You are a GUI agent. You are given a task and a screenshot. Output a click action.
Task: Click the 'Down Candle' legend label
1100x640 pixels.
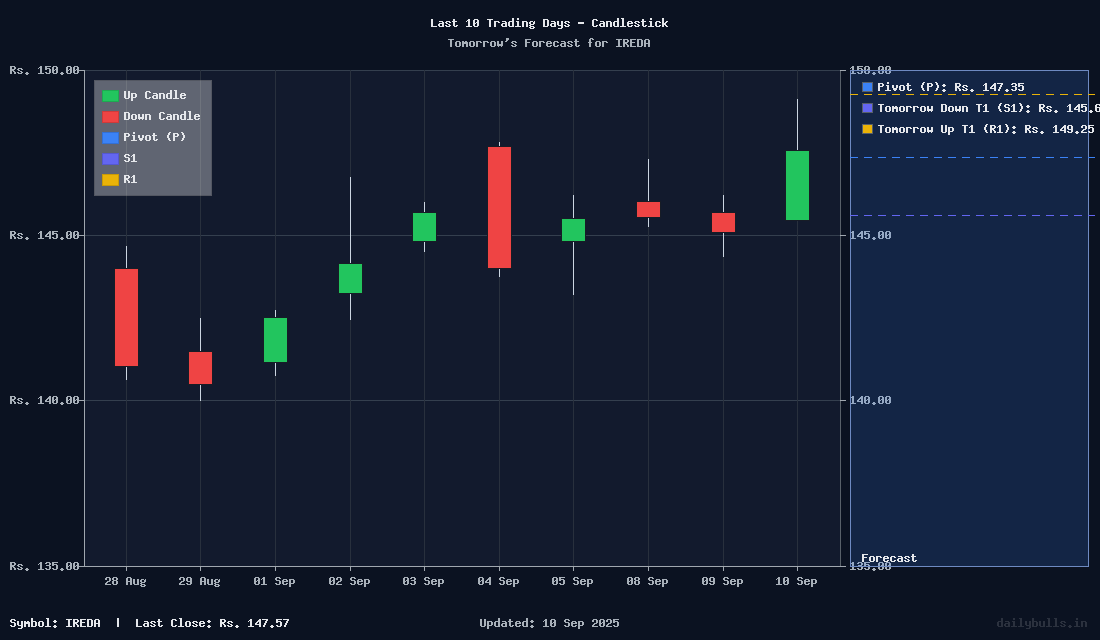162,116
